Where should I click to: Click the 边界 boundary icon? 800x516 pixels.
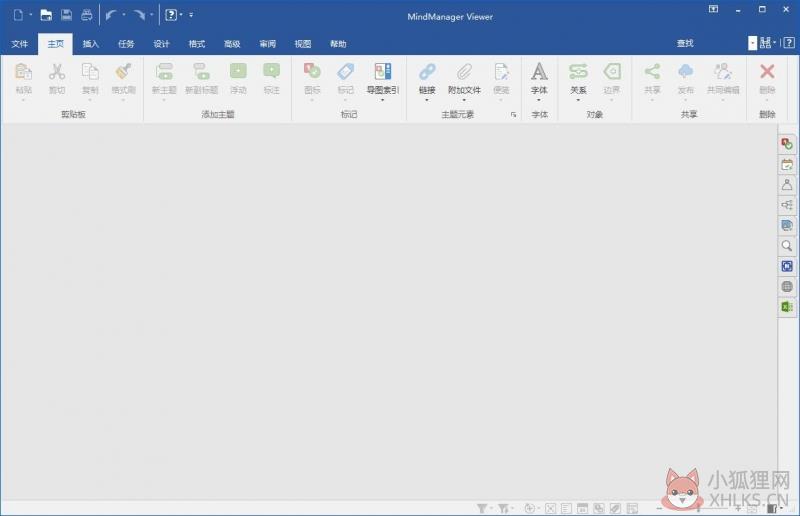click(612, 71)
